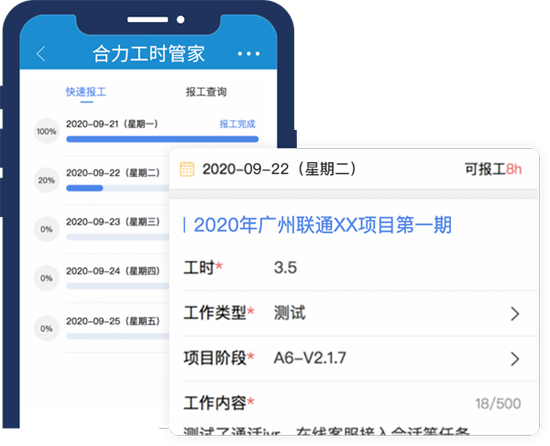
Task: Click the 0% badge for 2020-09-24
Action: tap(46, 278)
